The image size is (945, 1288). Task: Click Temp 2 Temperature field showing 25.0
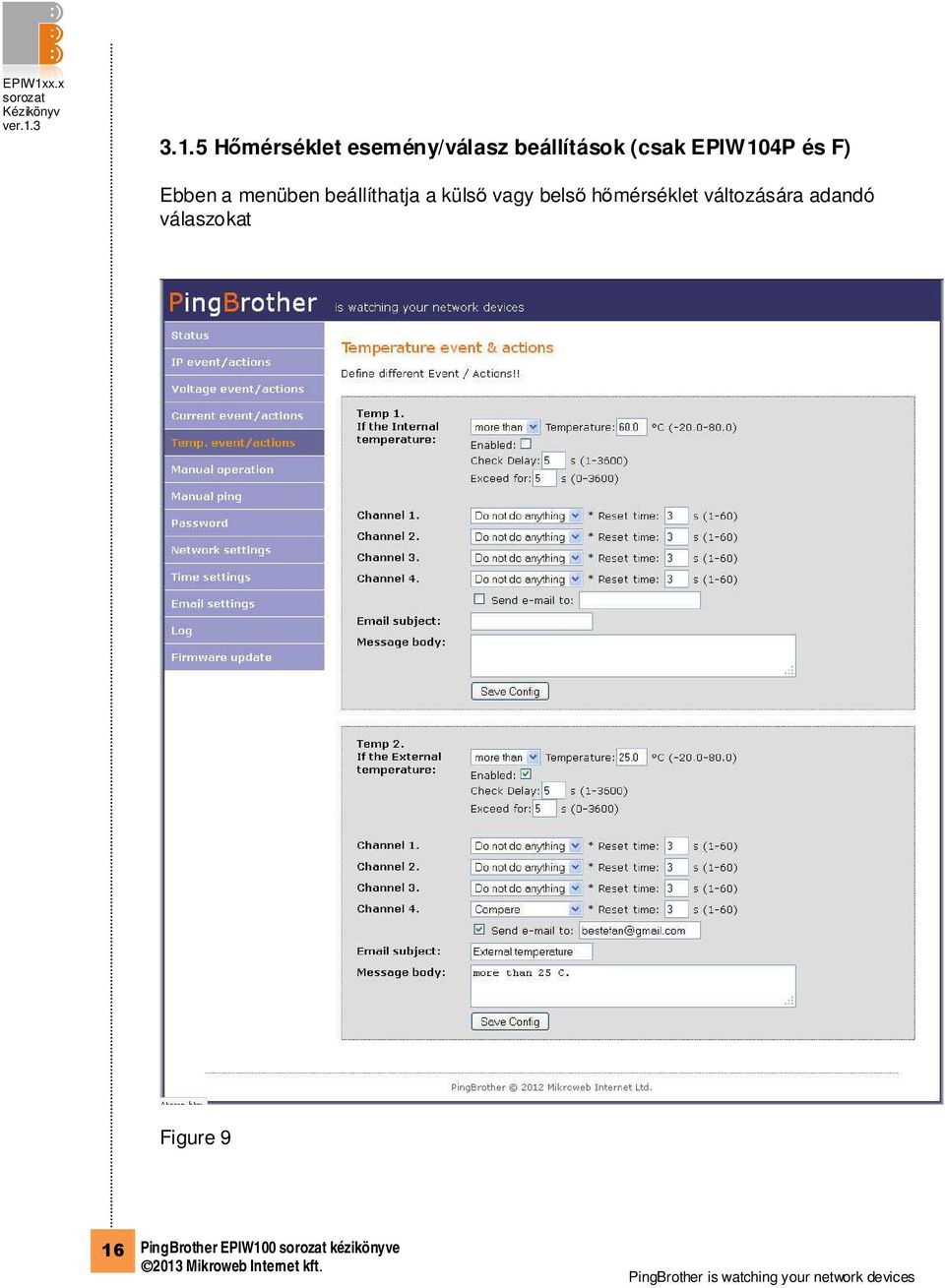click(632, 758)
